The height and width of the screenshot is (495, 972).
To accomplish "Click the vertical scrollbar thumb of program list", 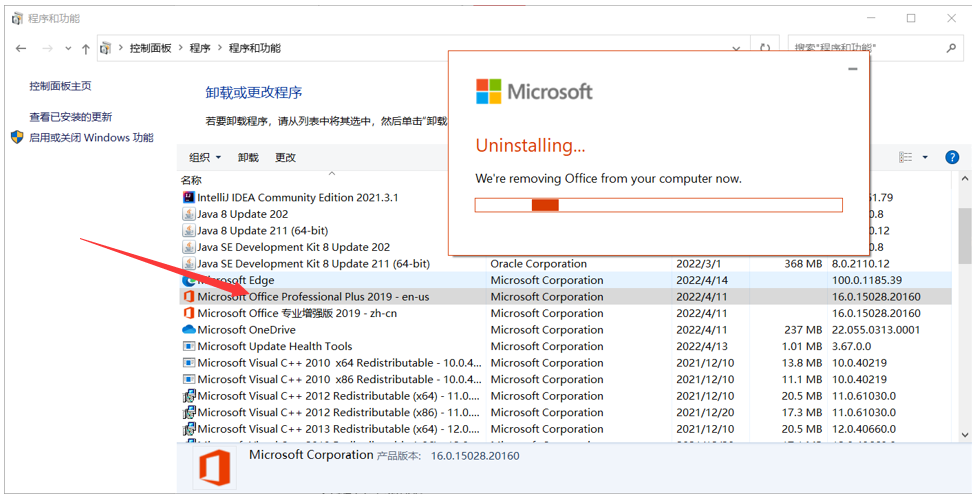I will click(x=965, y=235).
